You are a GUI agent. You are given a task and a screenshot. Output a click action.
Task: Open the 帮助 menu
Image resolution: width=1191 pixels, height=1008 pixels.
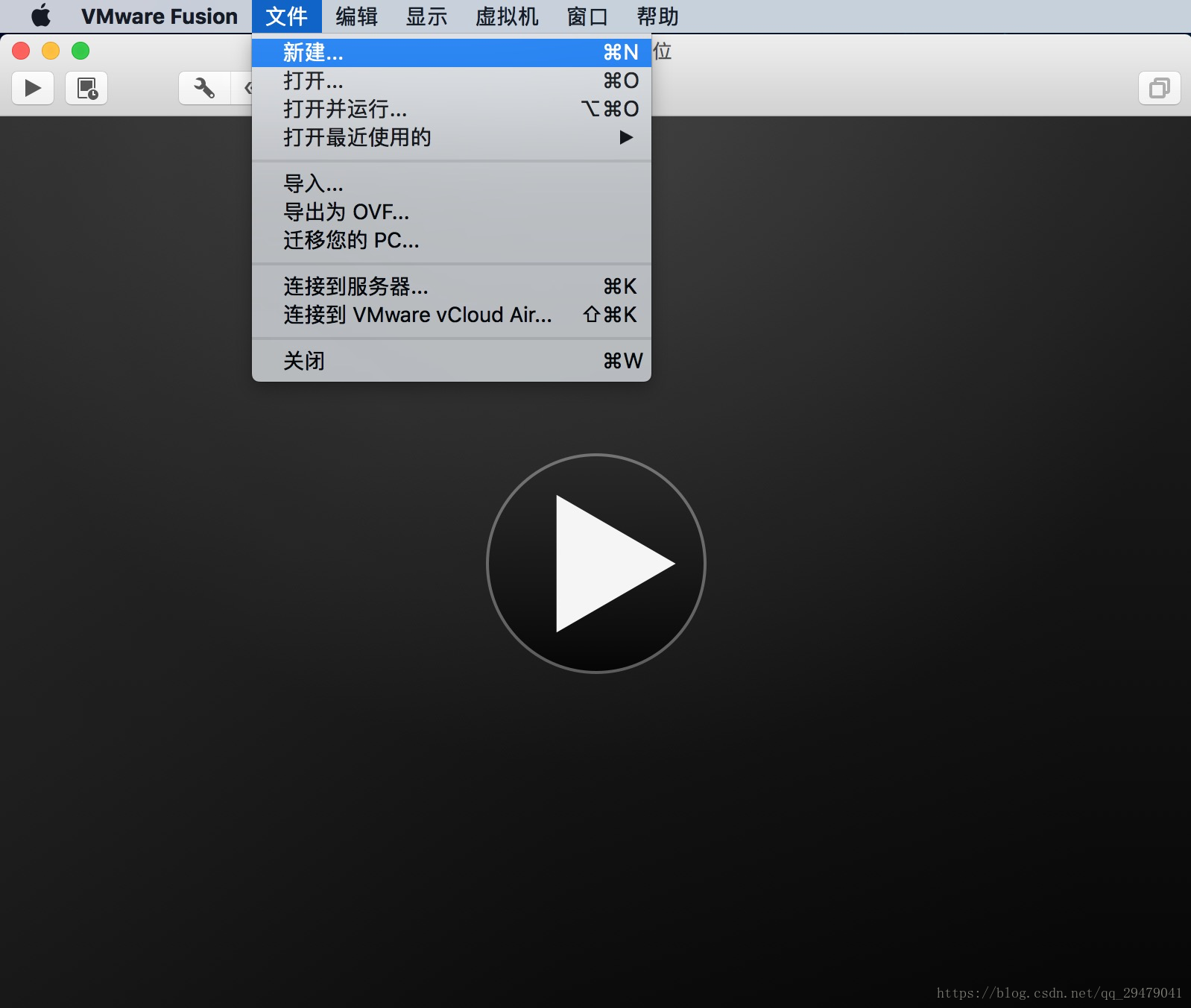657,16
